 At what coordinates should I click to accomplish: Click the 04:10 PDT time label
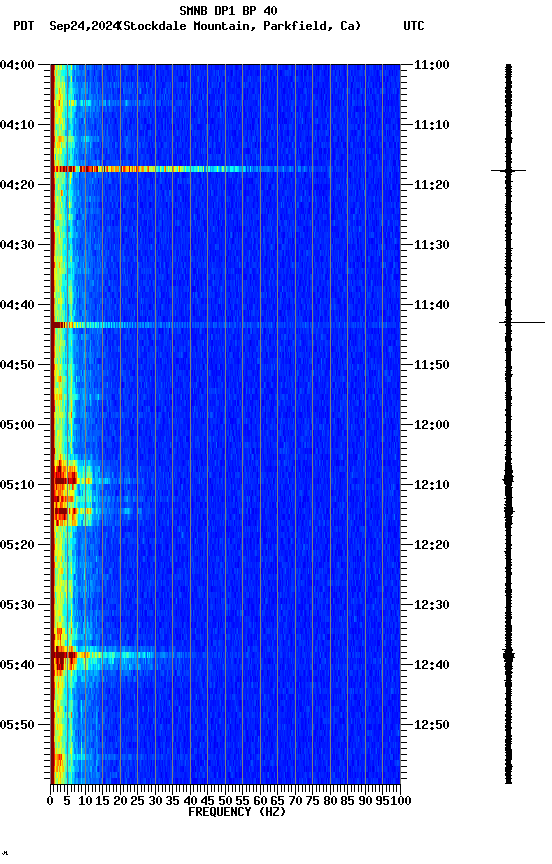[17, 125]
